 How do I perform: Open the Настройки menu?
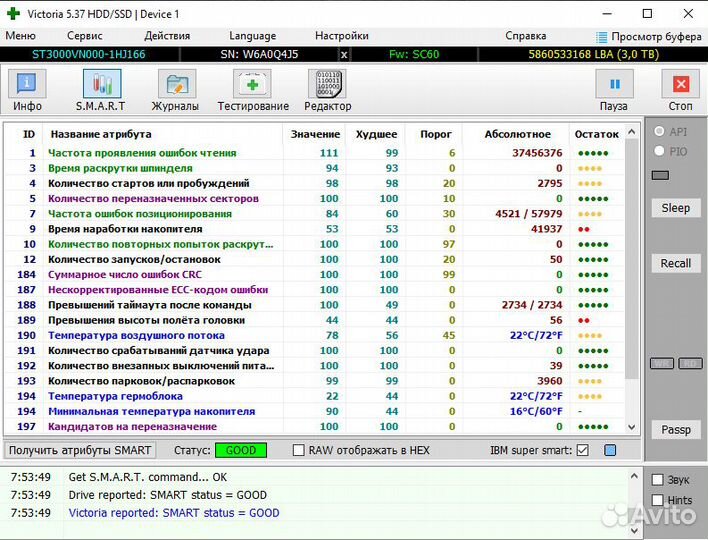342,36
